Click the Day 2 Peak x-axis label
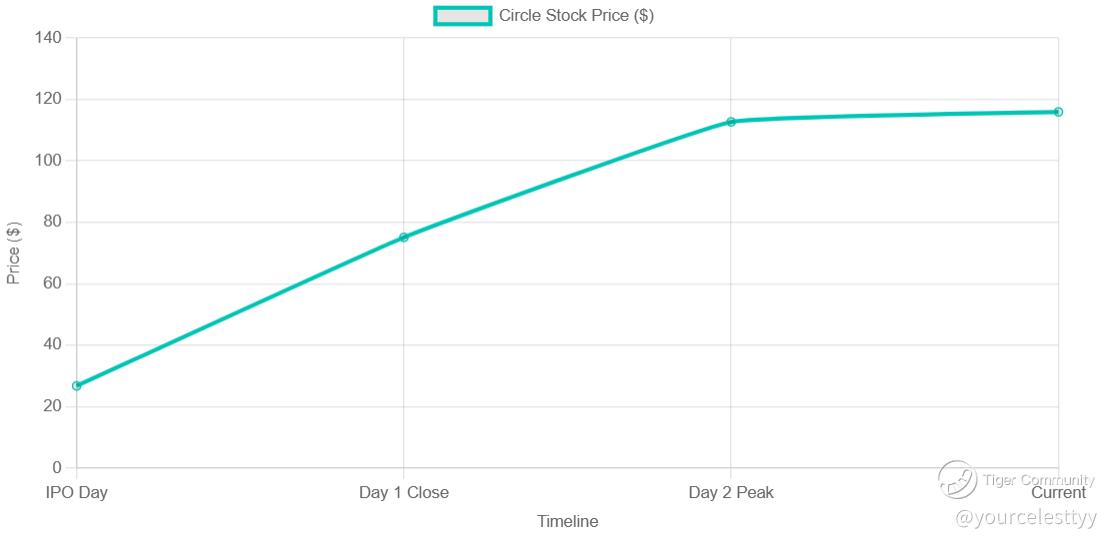The height and width of the screenshot is (542, 1118). (x=731, y=493)
